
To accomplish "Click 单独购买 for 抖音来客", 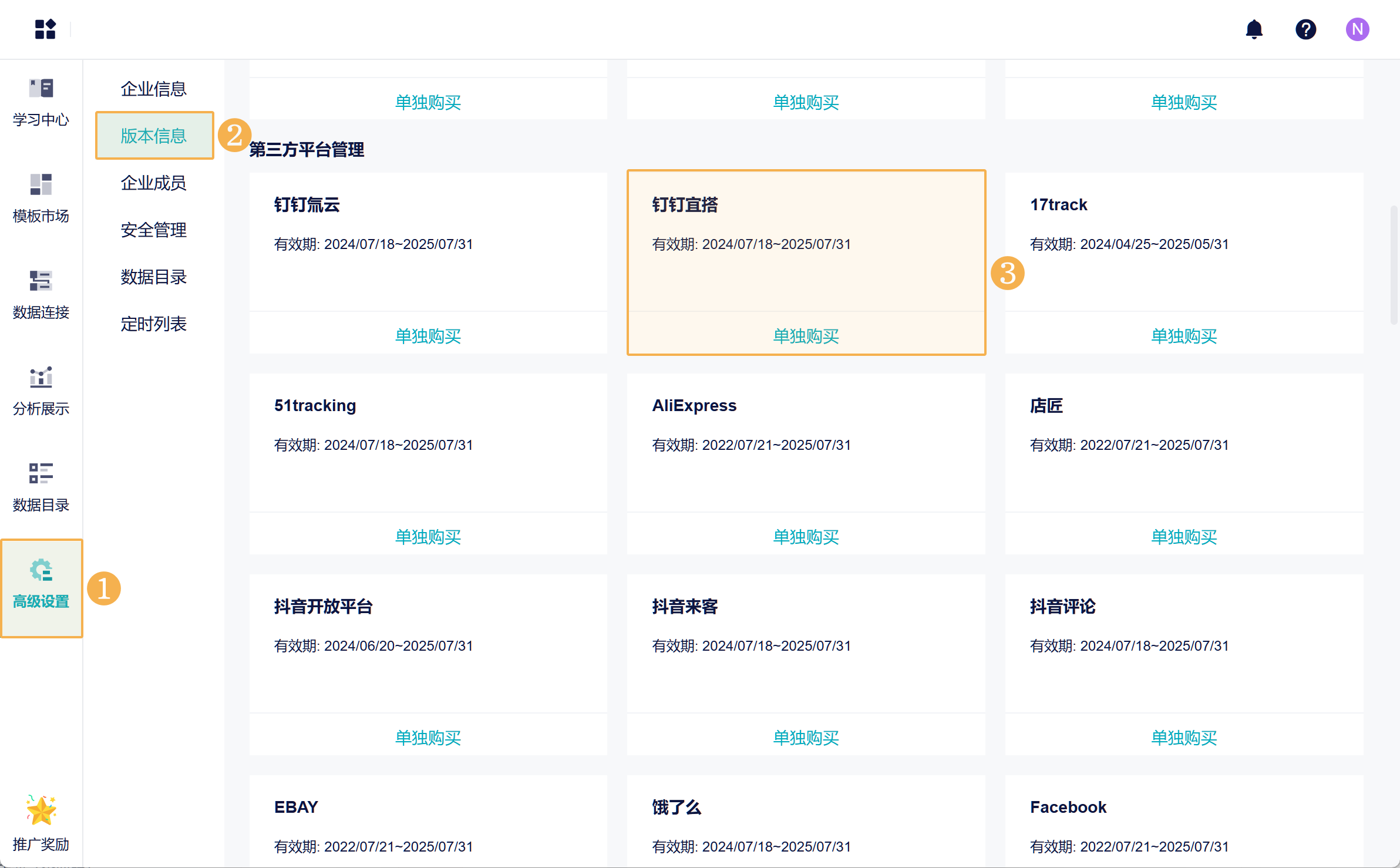I will pyautogui.click(x=806, y=737).
